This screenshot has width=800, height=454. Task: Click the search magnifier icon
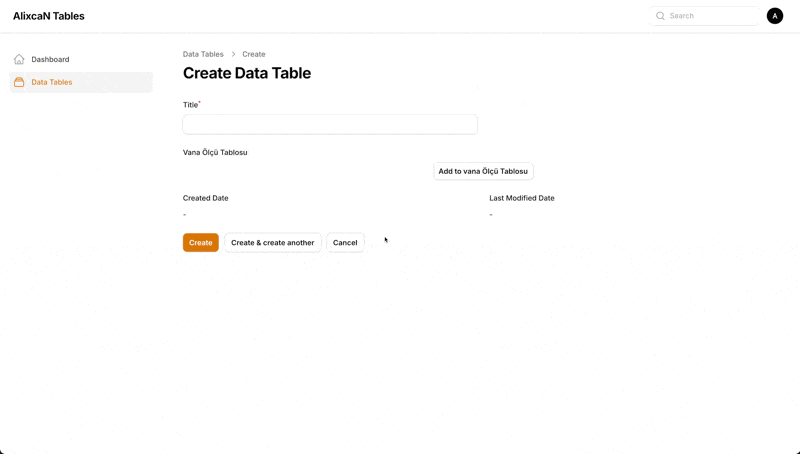coord(660,16)
